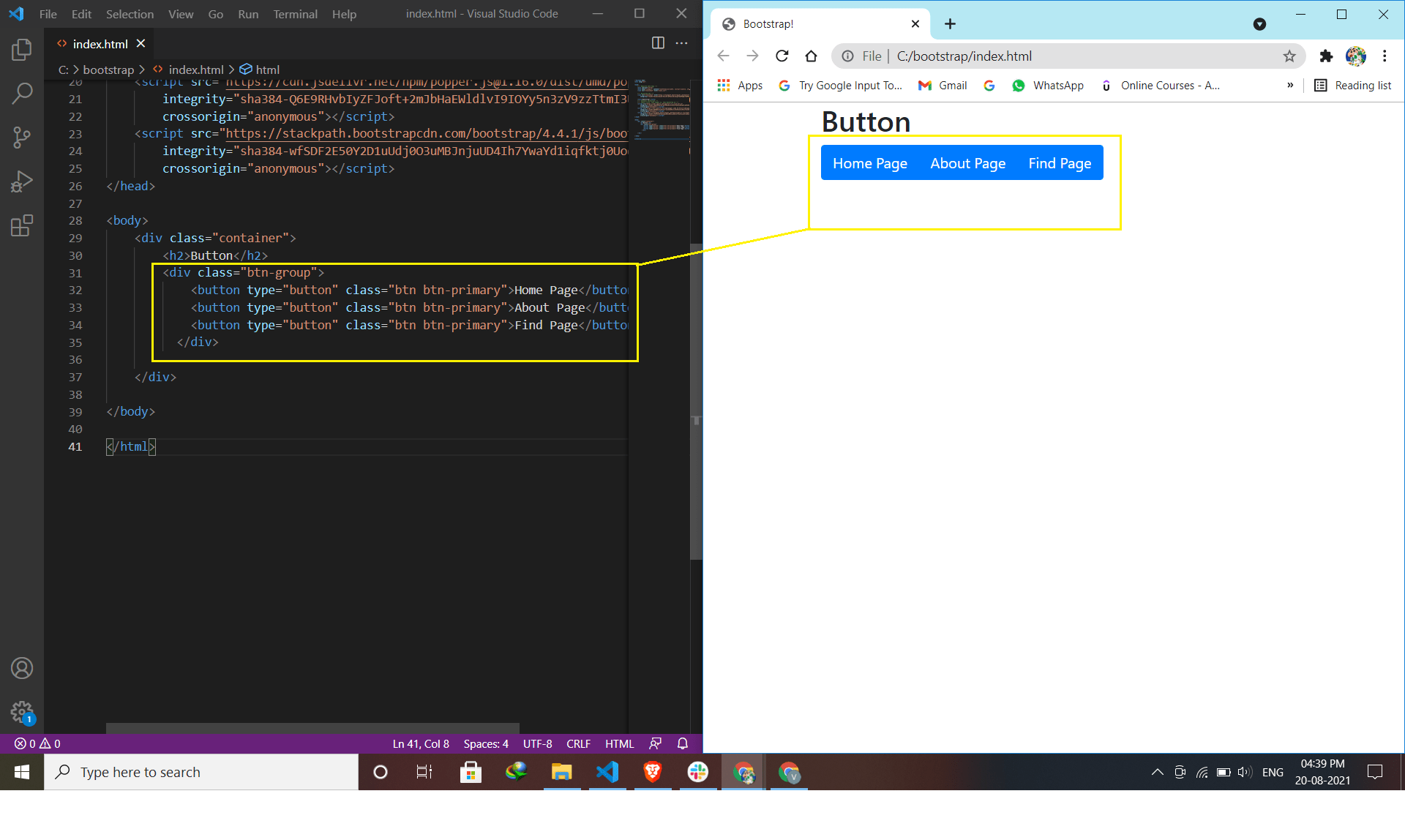Open errors and warnings problems indicator
The image size is (1405, 840).
click(37, 743)
